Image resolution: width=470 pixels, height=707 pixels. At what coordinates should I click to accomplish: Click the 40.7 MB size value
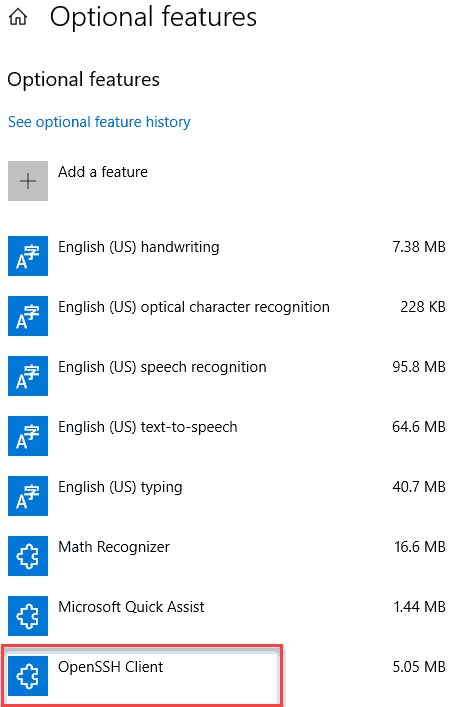pyautogui.click(x=419, y=487)
